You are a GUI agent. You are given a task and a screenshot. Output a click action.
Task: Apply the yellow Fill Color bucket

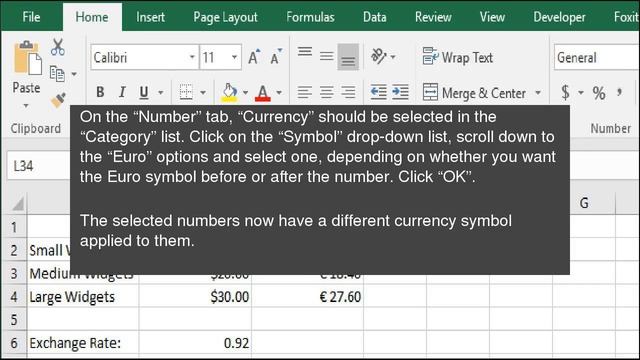(x=229, y=93)
